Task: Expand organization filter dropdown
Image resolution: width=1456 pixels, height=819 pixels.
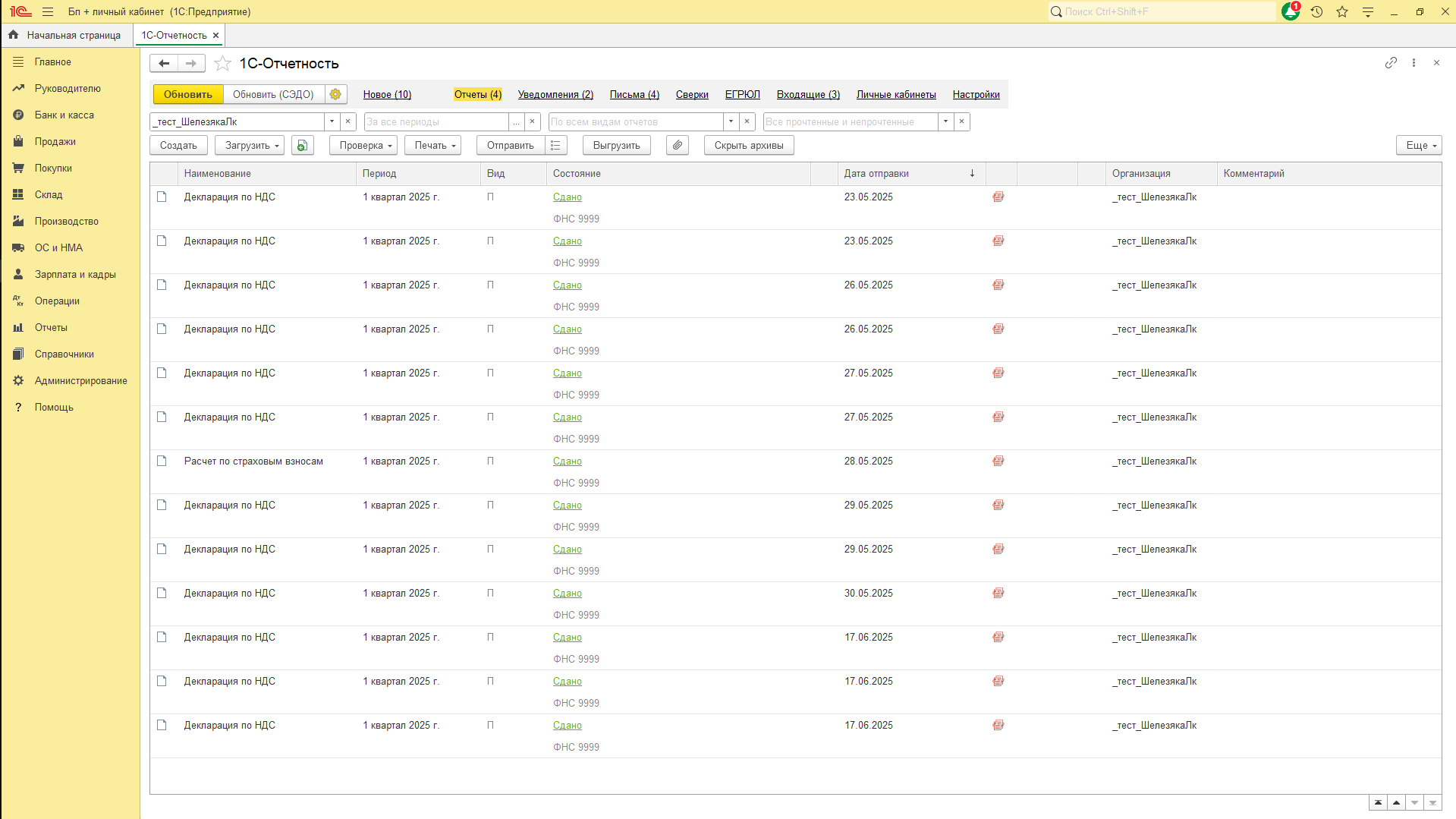Action: [332, 121]
